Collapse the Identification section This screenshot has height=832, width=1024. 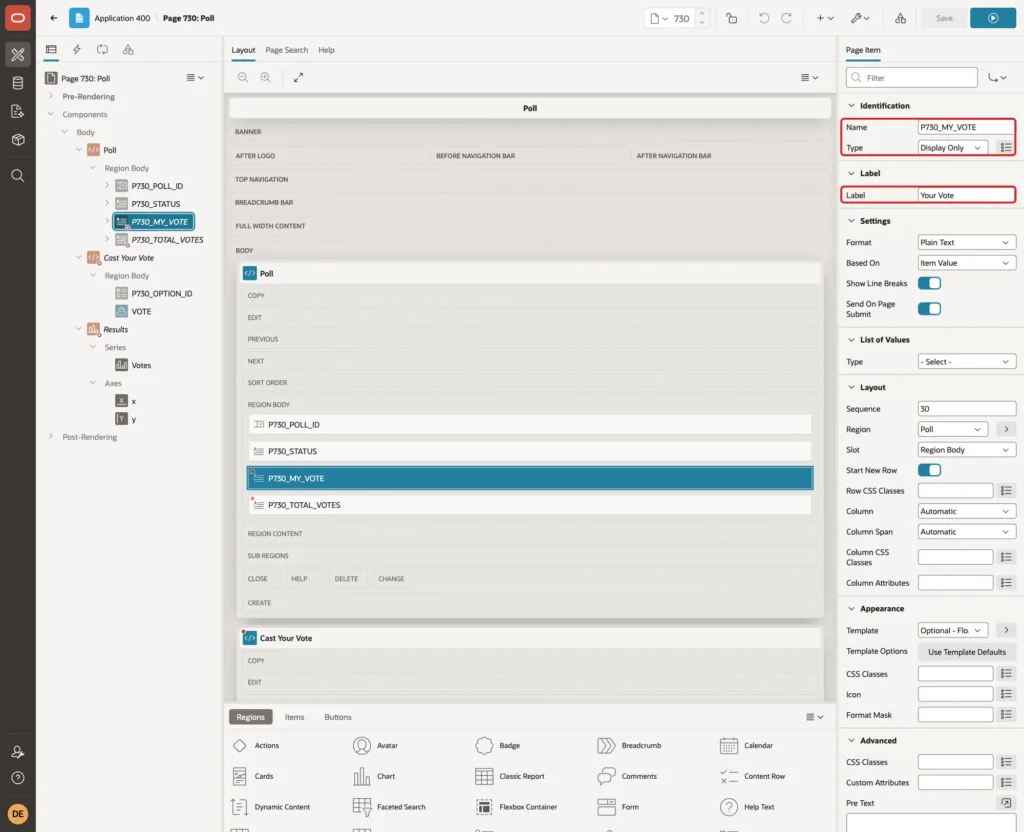point(851,106)
